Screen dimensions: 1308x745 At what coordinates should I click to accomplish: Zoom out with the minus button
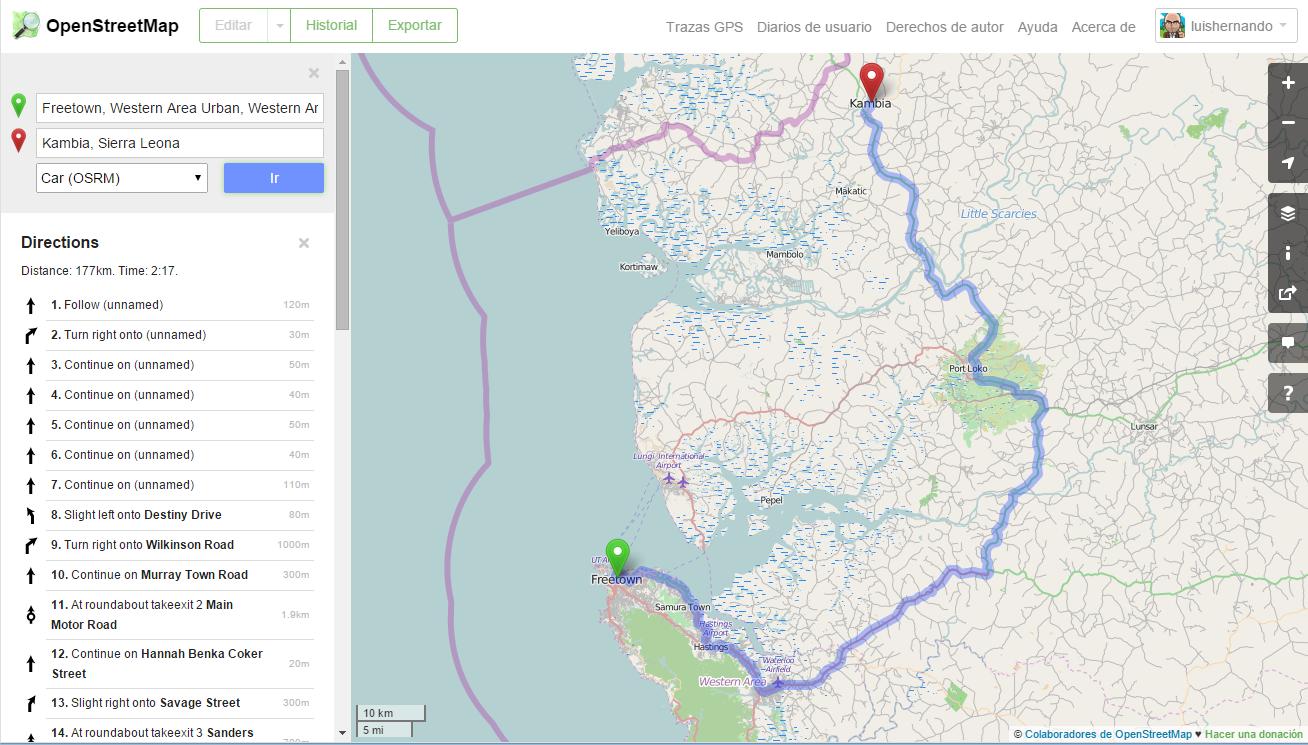coord(1288,123)
